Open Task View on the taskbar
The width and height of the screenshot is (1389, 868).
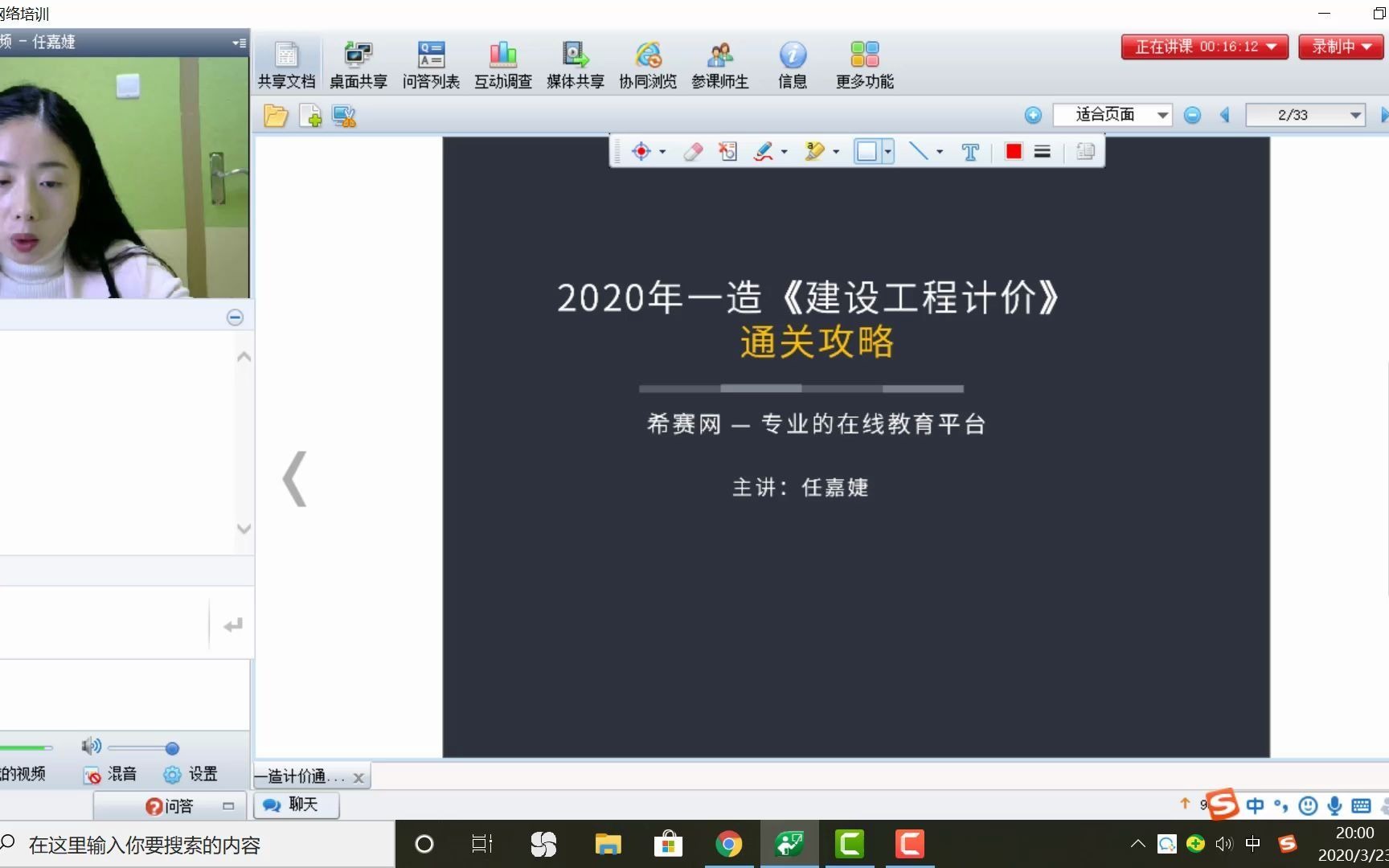(482, 844)
